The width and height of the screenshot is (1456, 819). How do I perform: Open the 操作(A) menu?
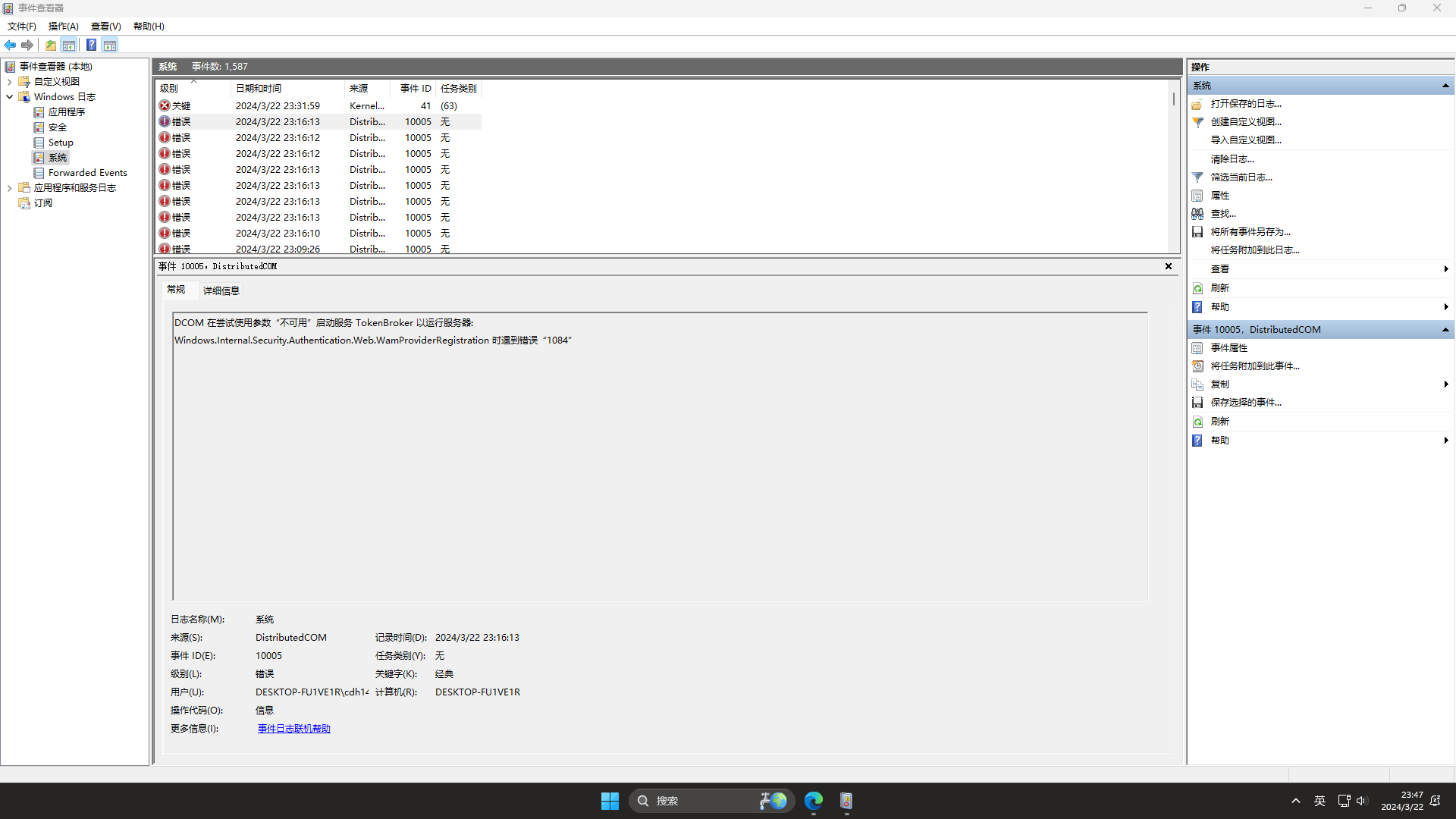coord(63,26)
